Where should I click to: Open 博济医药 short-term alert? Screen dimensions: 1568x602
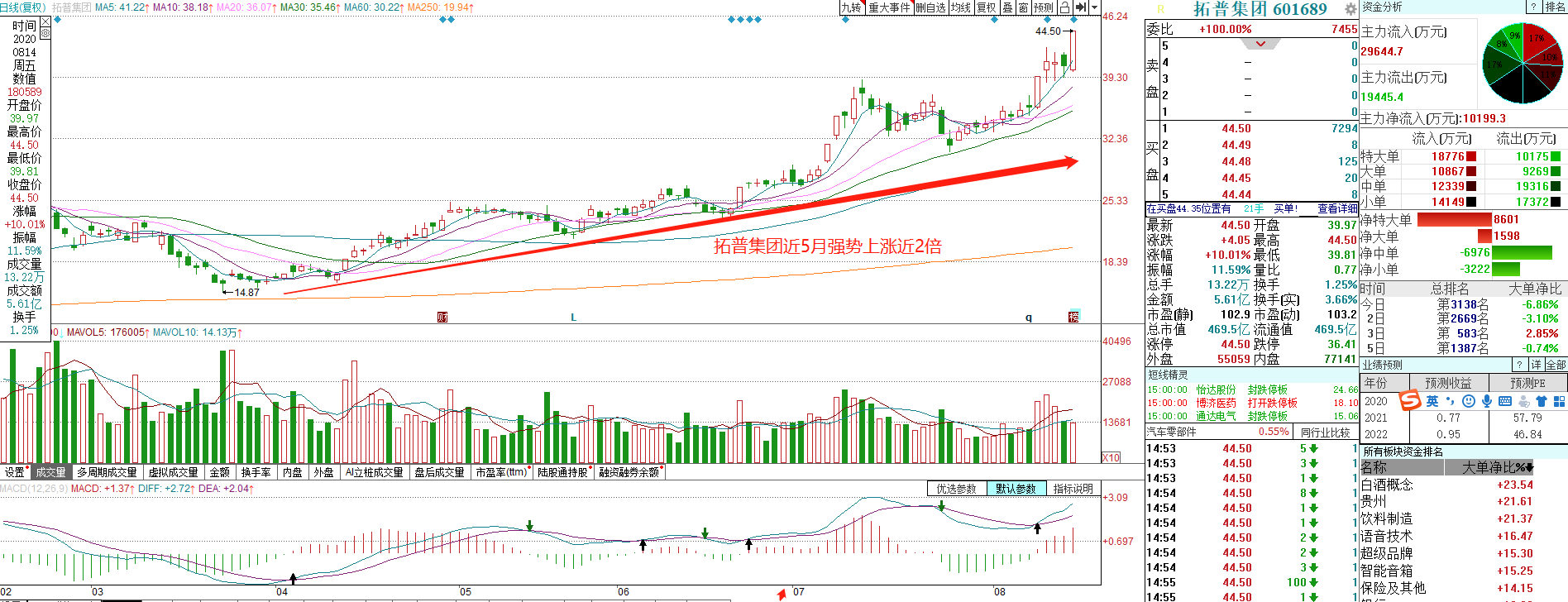click(x=1216, y=403)
